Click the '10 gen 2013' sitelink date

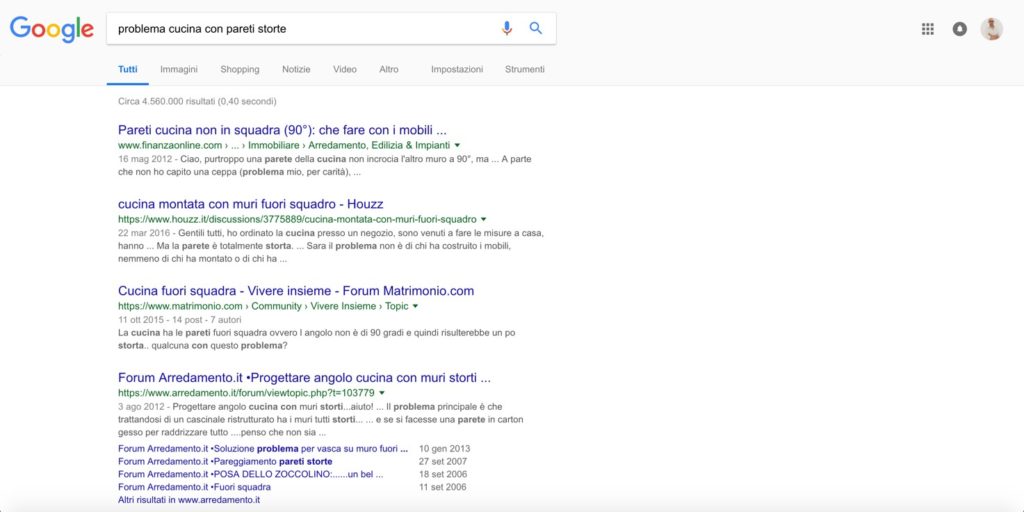(444, 449)
